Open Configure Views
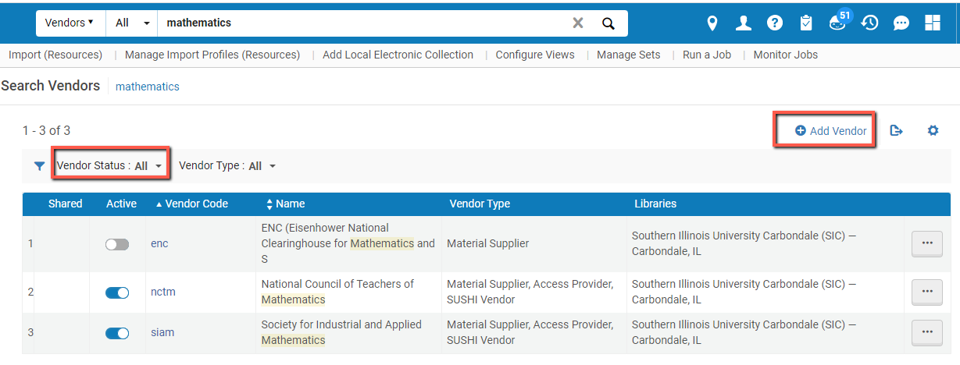This screenshot has height=365, width=960. pyautogui.click(x=535, y=55)
